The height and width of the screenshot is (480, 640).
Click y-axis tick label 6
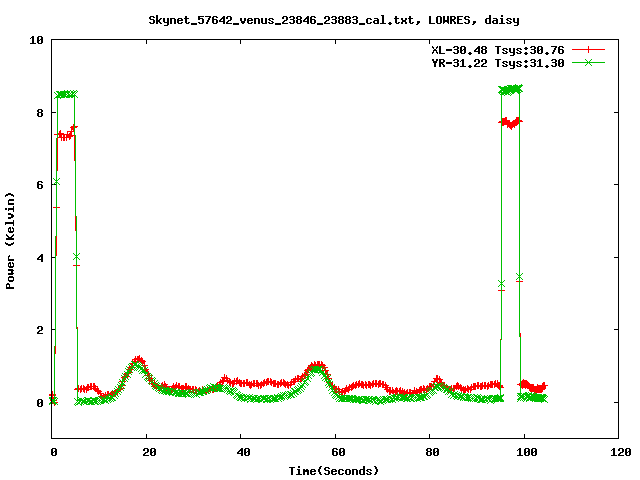pyautogui.click(x=40, y=185)
